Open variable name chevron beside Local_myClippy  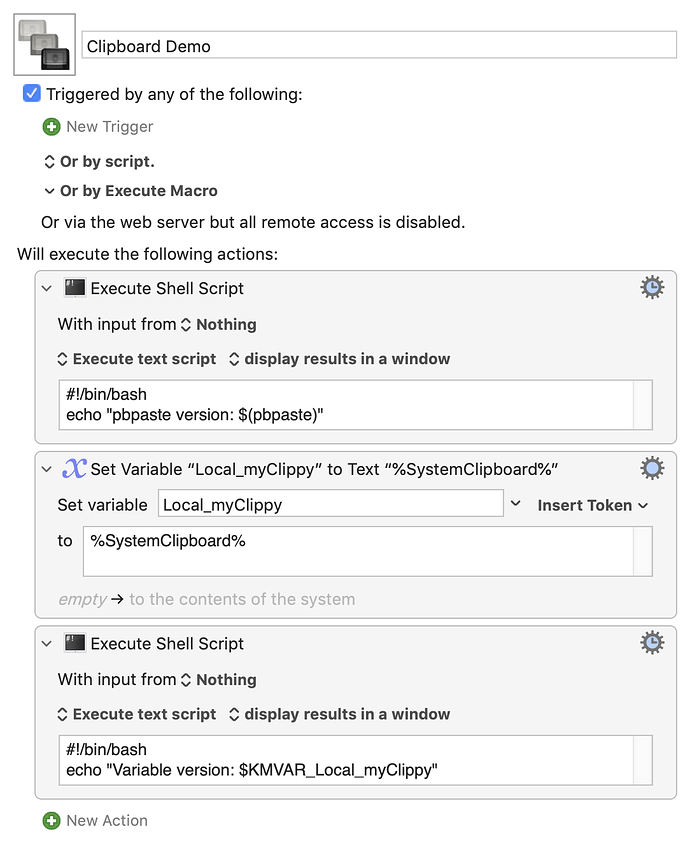515,504
